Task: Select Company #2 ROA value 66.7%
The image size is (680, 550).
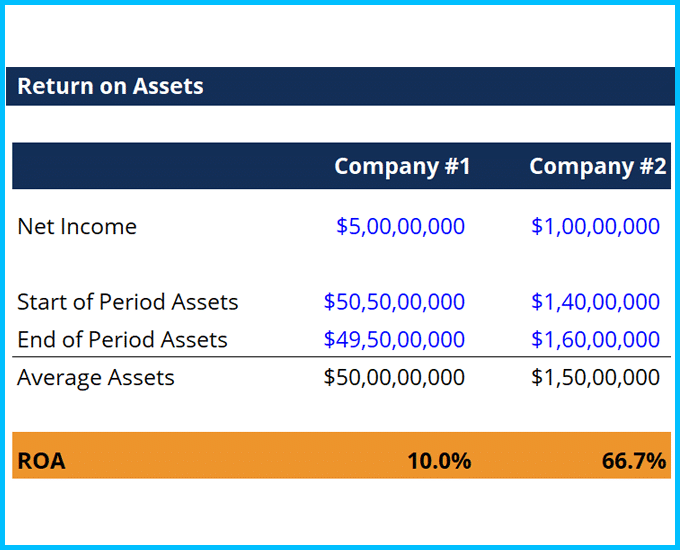Action: (633, 461)
